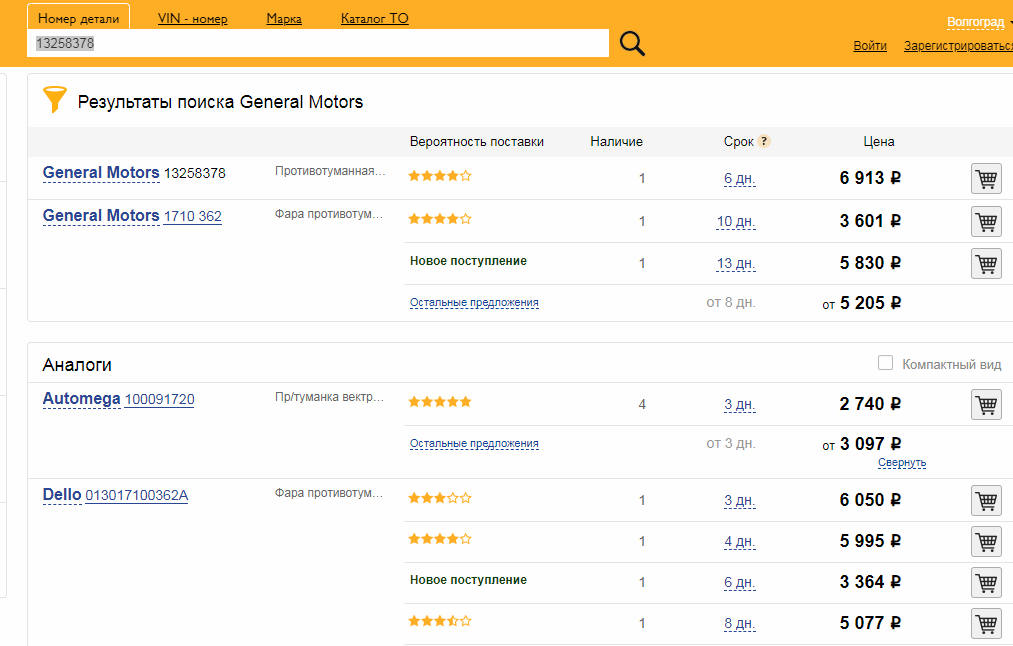The width and height of the screenshot is (1013, 646).
Task: Click the part number search field
Action: [320, 44]
